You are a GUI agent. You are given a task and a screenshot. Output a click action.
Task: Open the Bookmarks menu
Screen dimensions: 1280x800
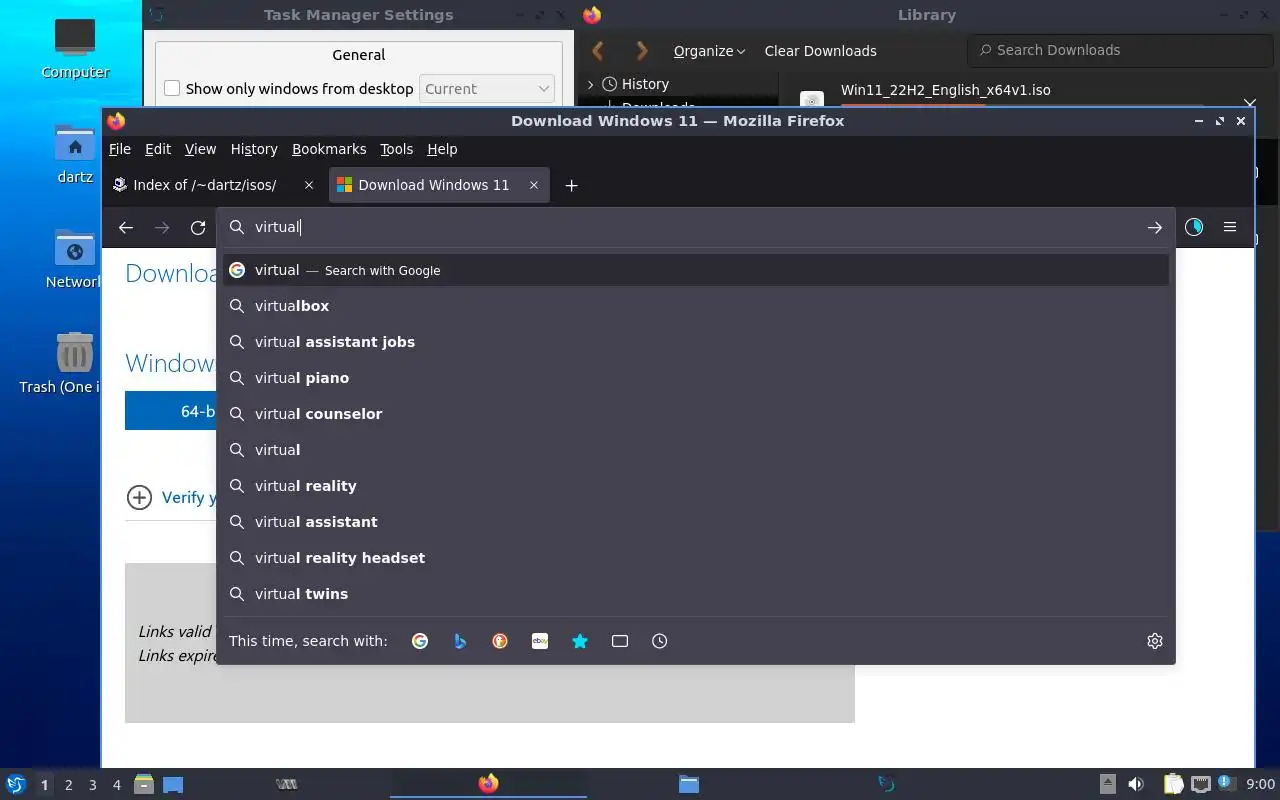329,149
